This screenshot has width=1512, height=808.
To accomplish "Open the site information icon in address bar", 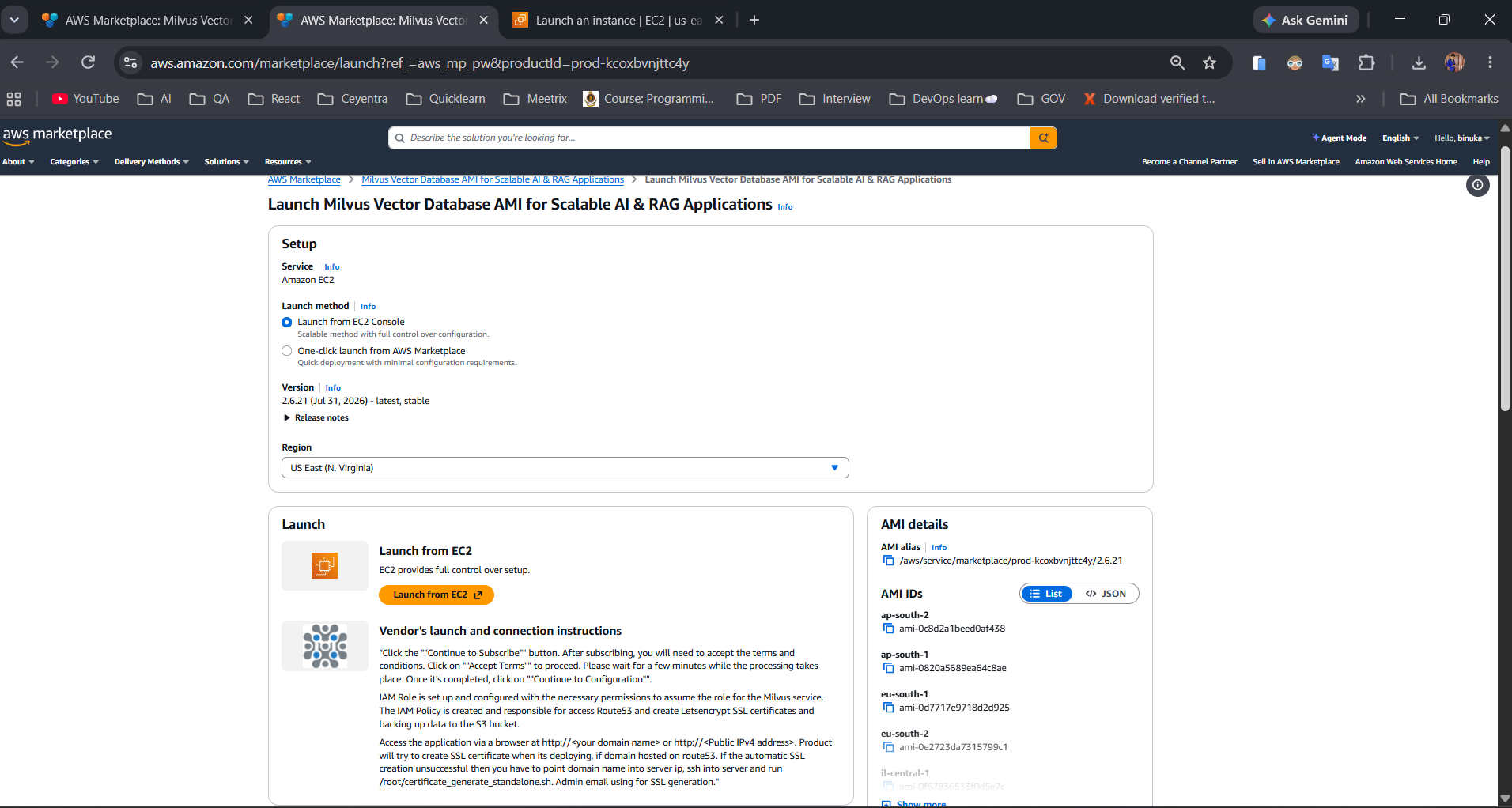I will [131, 62].
